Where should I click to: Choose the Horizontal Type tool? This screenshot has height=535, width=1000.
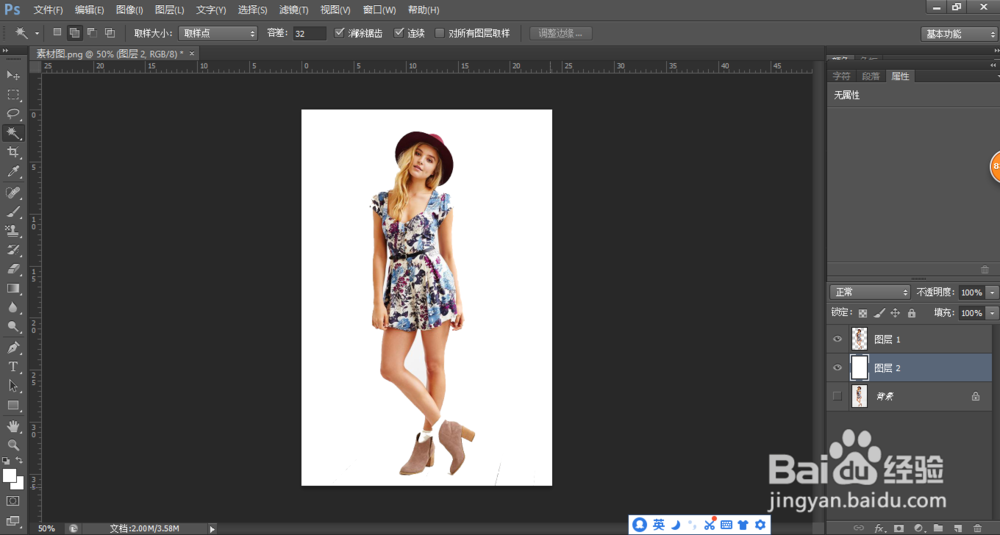click(x=13, y=367)
